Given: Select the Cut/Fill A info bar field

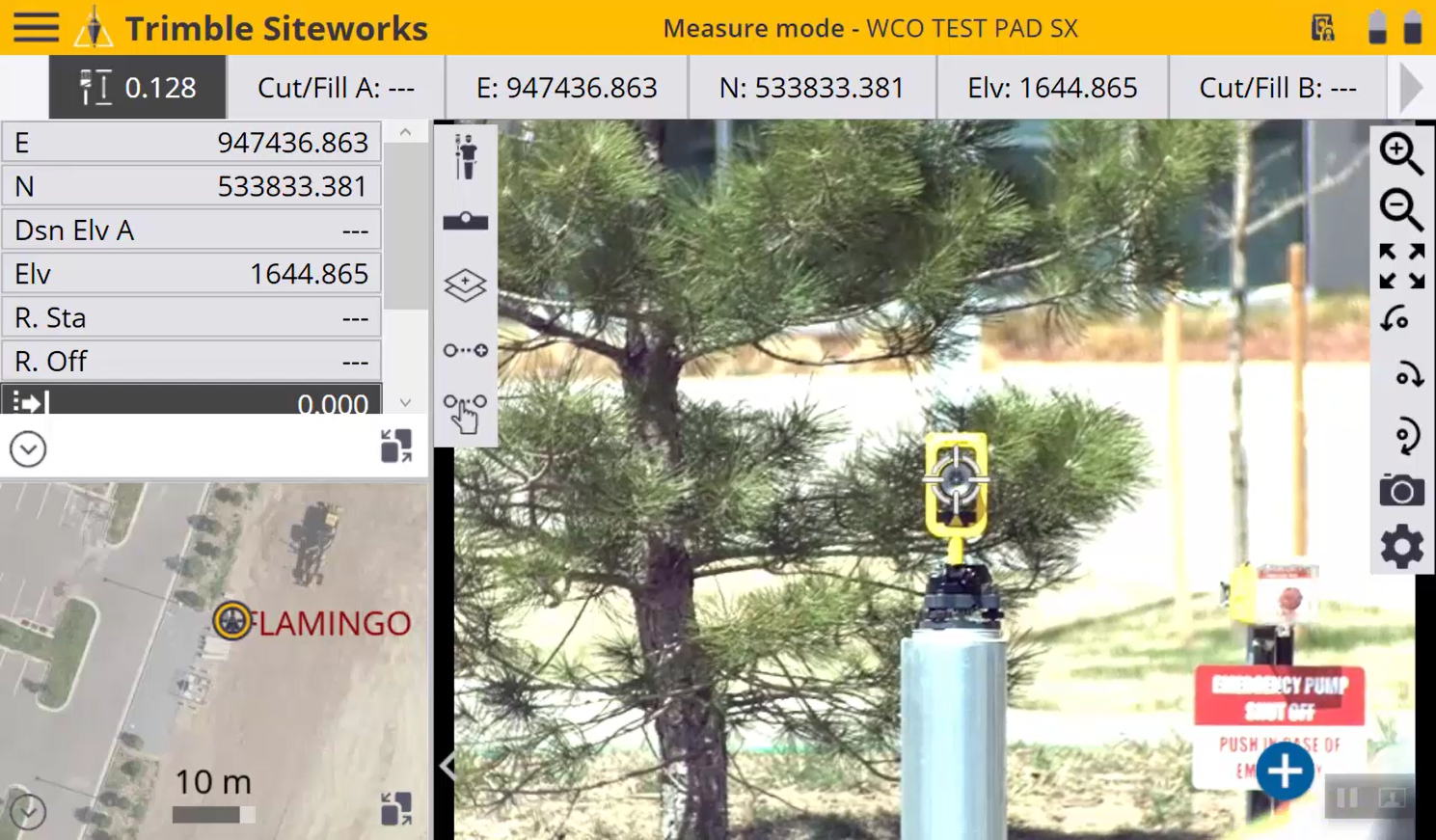Looking at the screenshot, I should click(x=336, y=88).
